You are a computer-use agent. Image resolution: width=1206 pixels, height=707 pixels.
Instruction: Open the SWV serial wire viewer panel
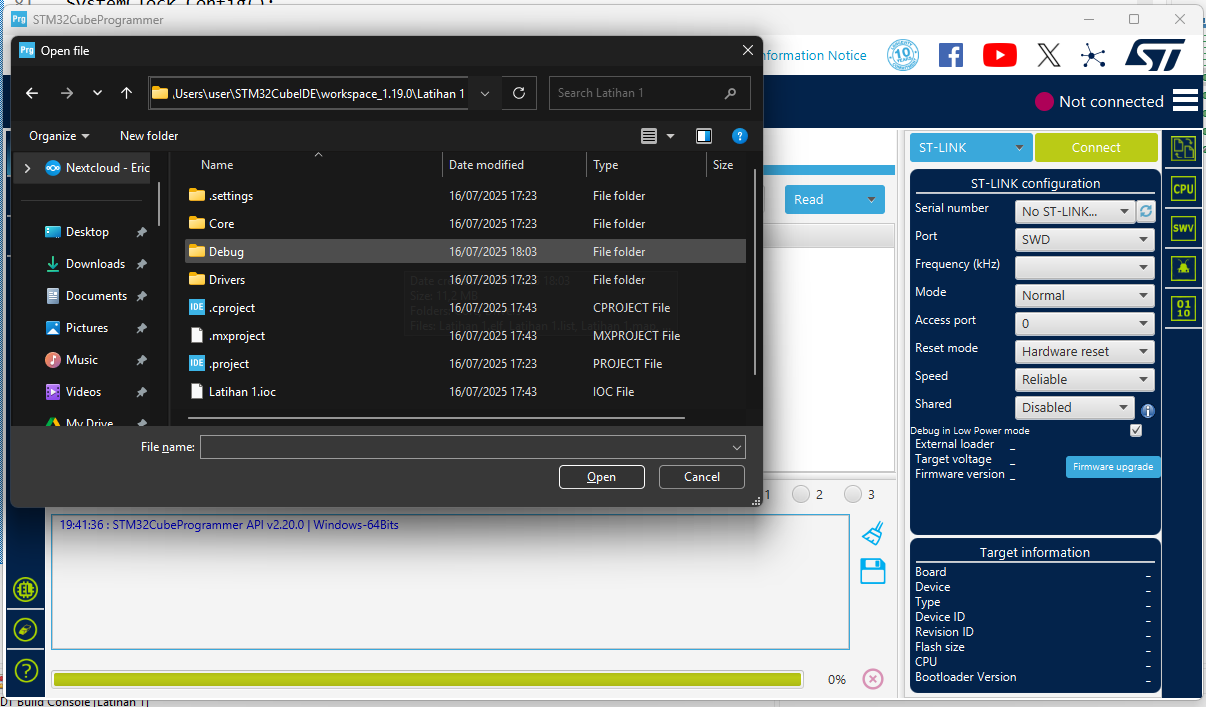point(1183,228)
